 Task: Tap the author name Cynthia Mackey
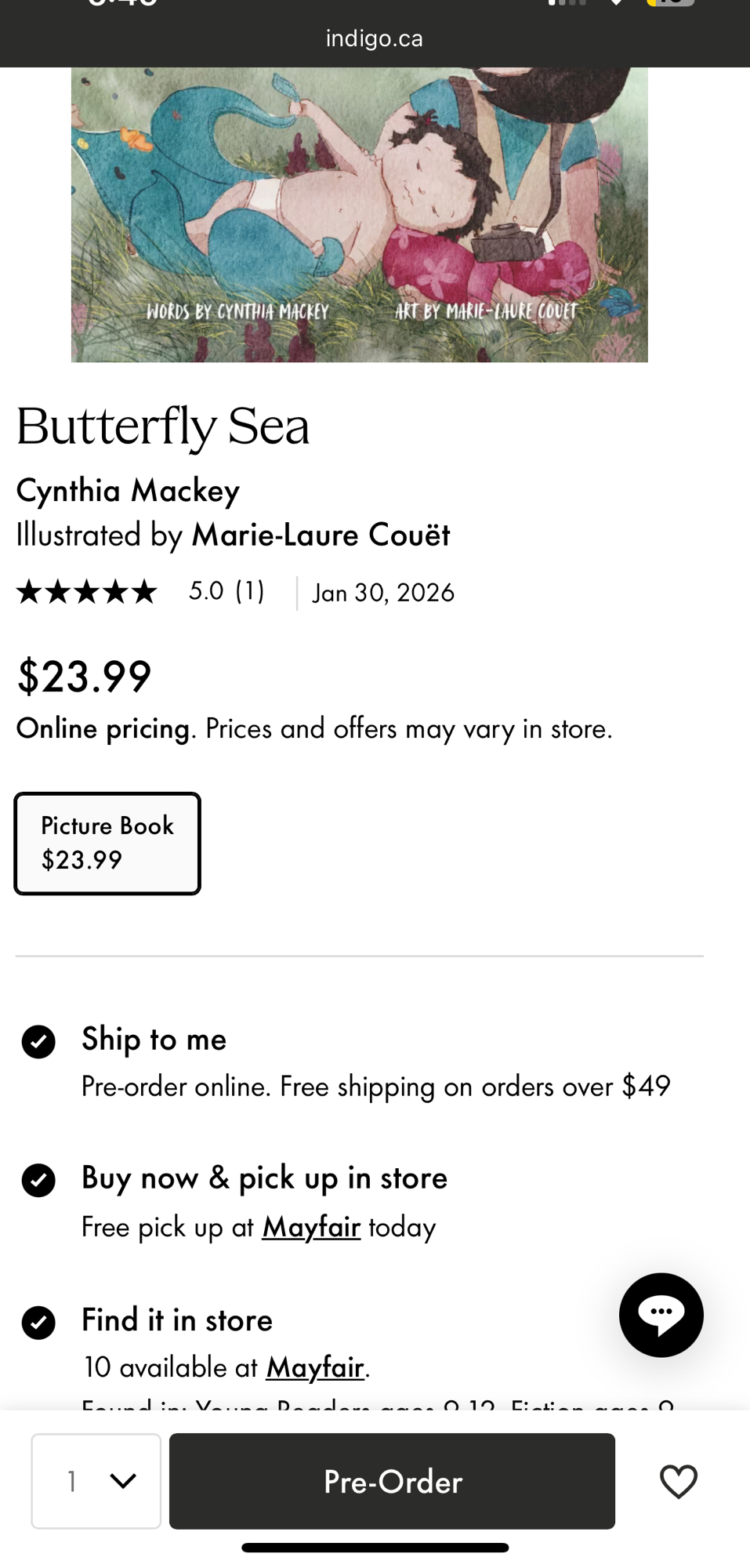pyautogui.click(x=128, y=491)
